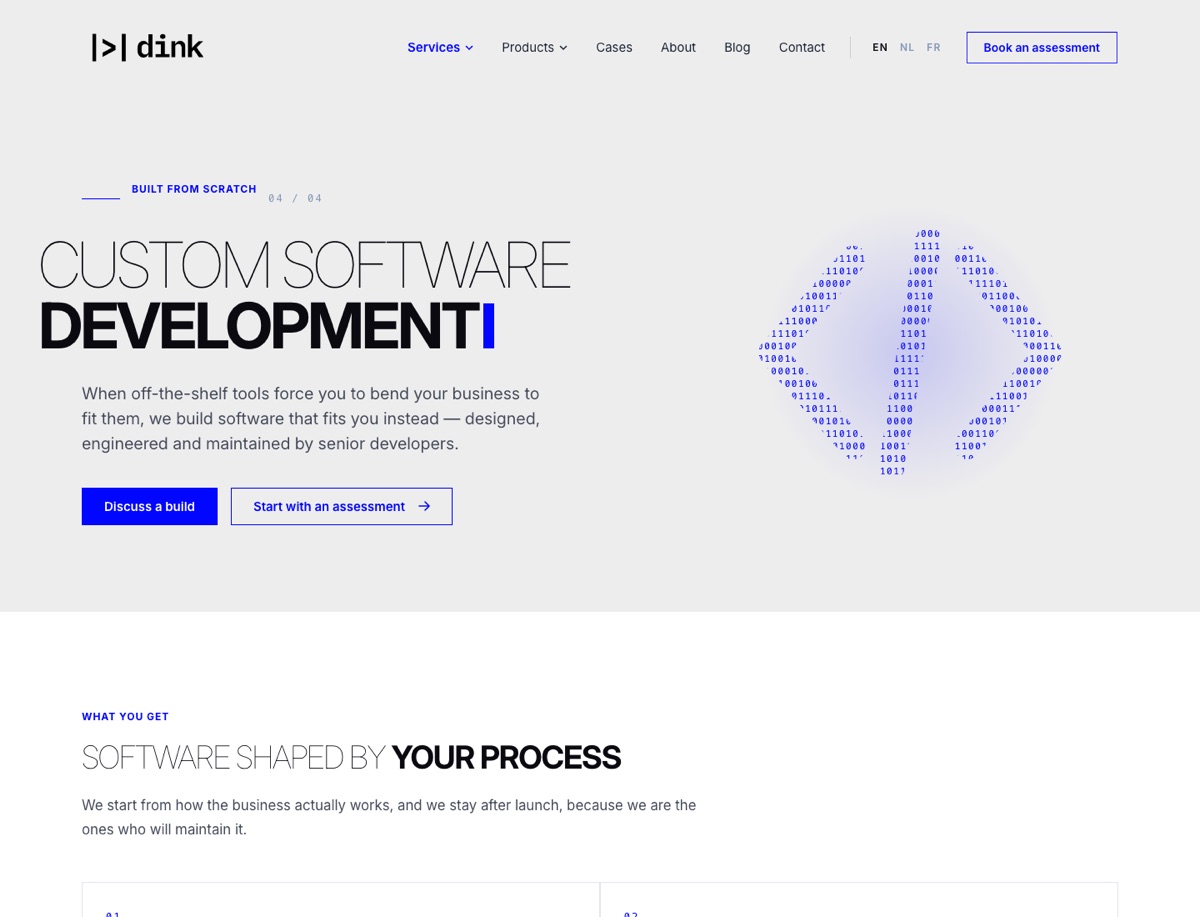Click the Book an assessment button
This screenshot has width=1200, height=917.
[x=1041, y=47]
